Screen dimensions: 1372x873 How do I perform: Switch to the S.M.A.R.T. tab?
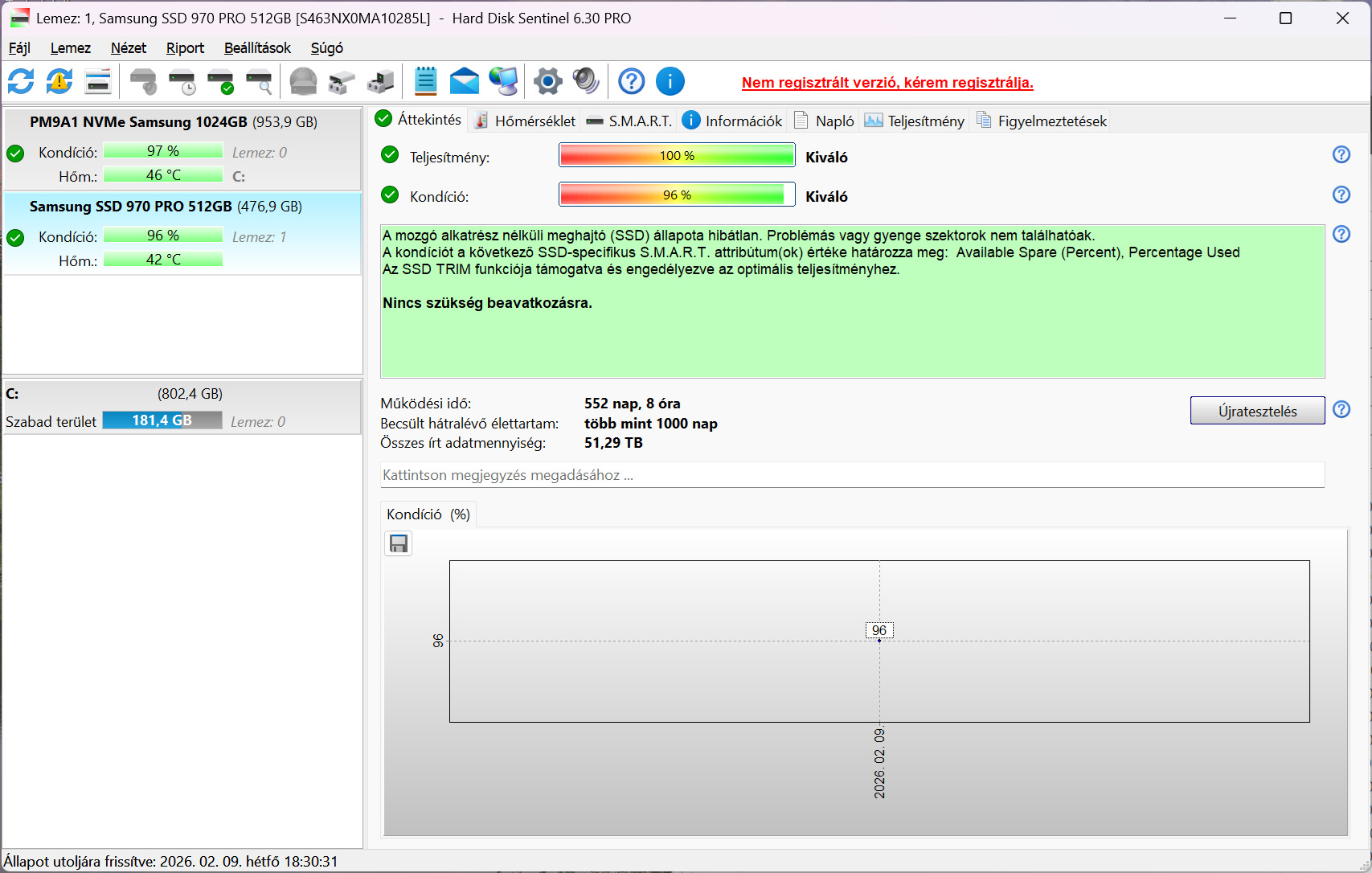629,121
